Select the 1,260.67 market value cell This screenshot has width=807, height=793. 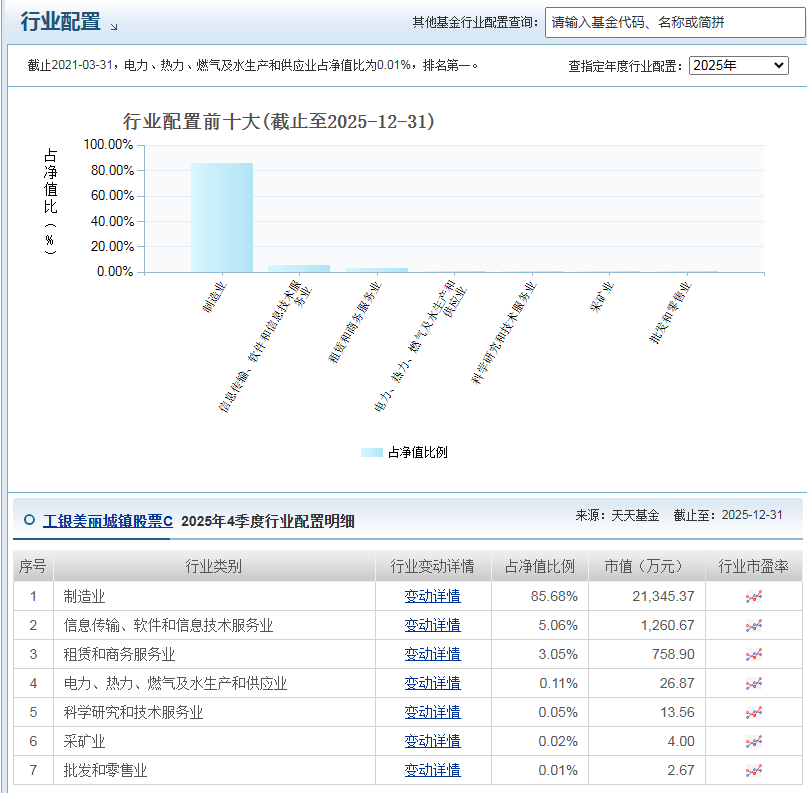click(647, 625)
